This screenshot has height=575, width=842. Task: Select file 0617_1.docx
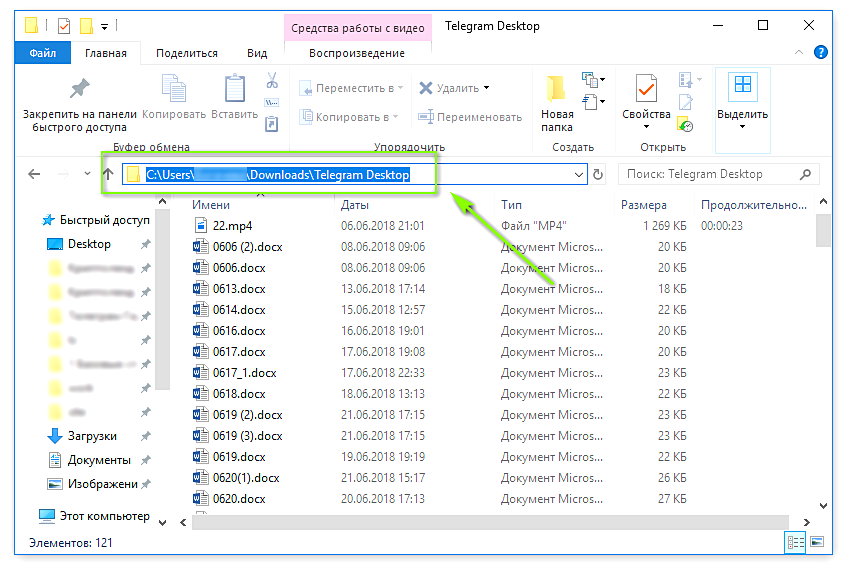click(x=244, y=373)
